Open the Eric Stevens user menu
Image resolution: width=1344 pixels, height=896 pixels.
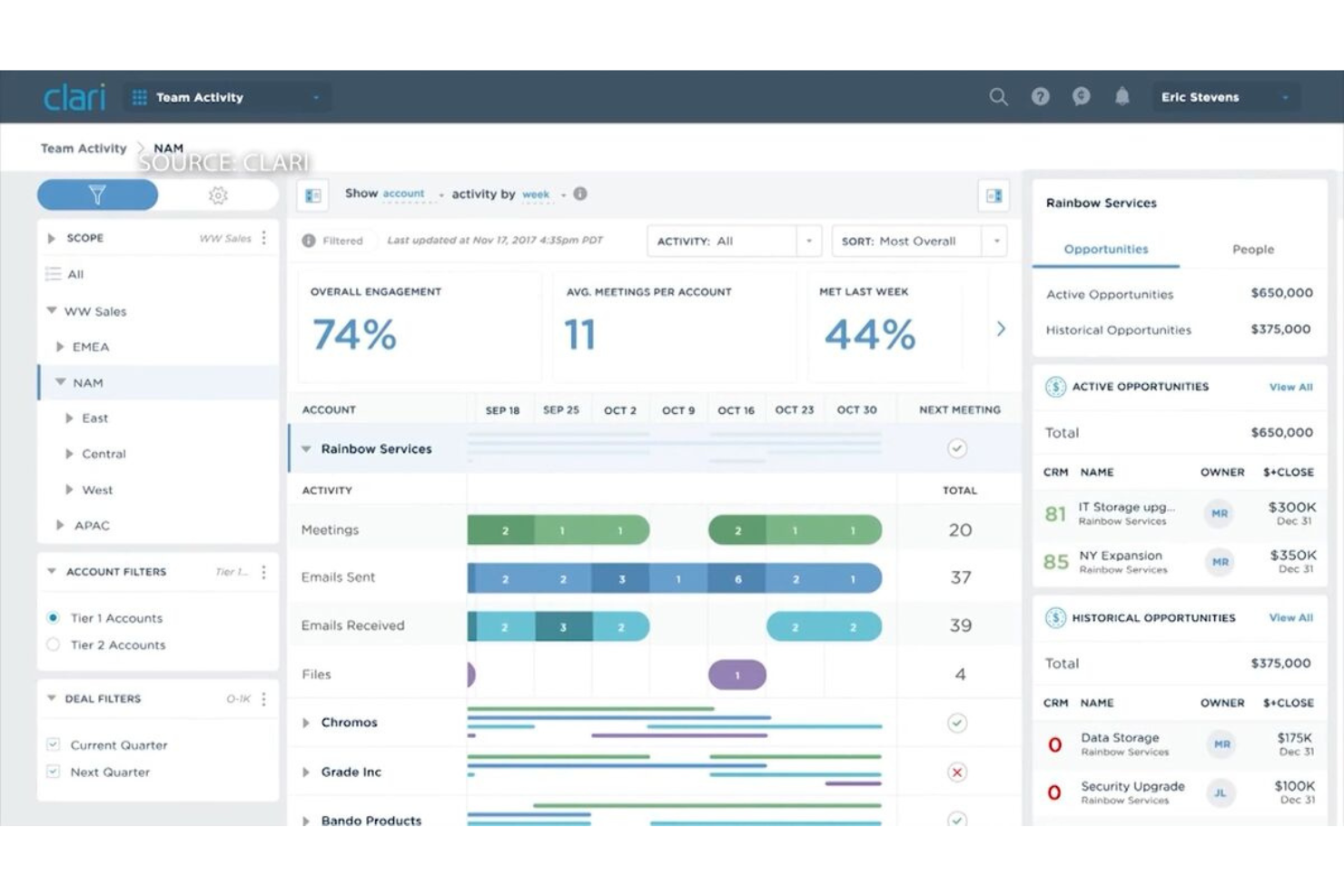click(1226, 97)
